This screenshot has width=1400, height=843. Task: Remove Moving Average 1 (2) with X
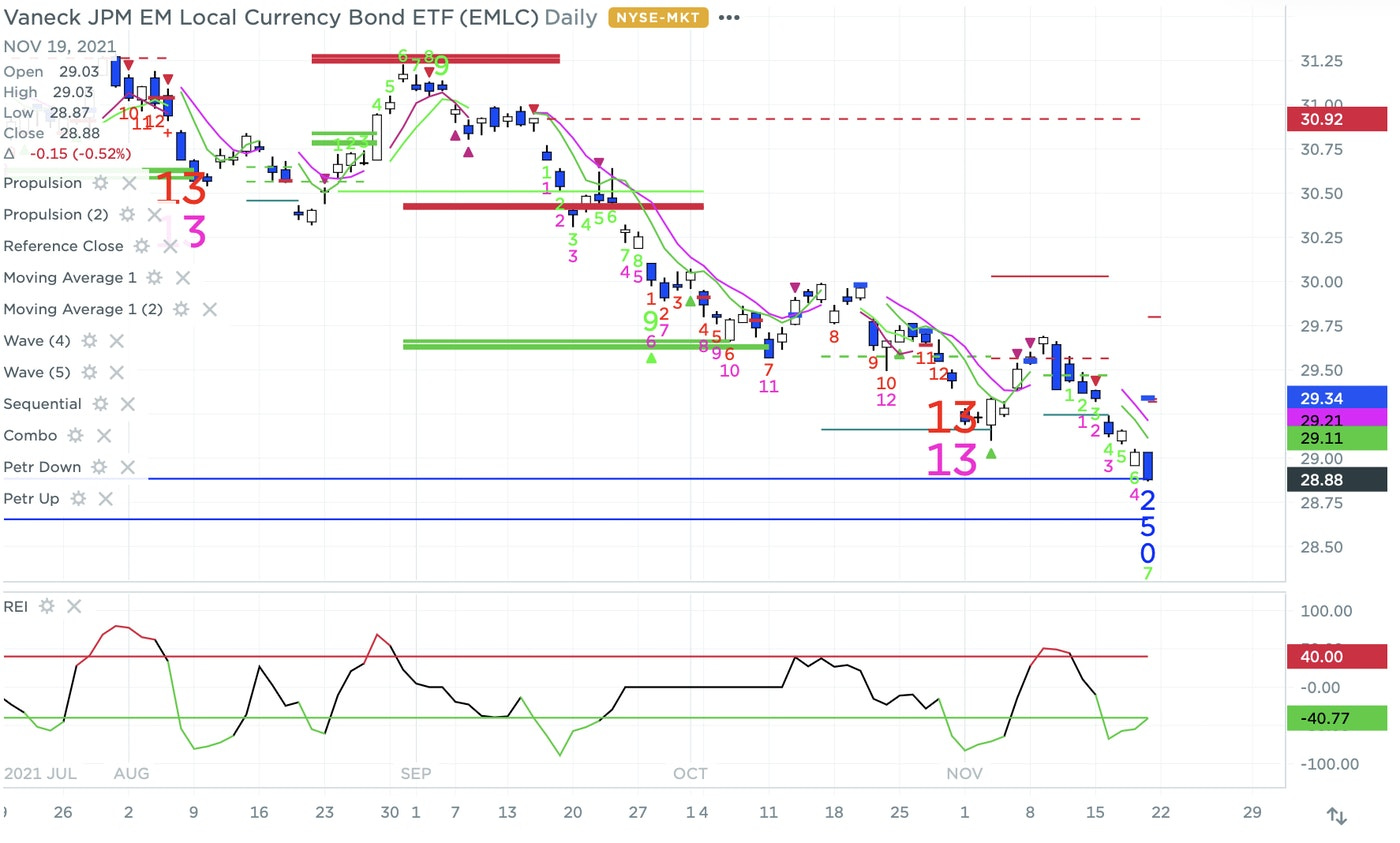click(209, 310)
